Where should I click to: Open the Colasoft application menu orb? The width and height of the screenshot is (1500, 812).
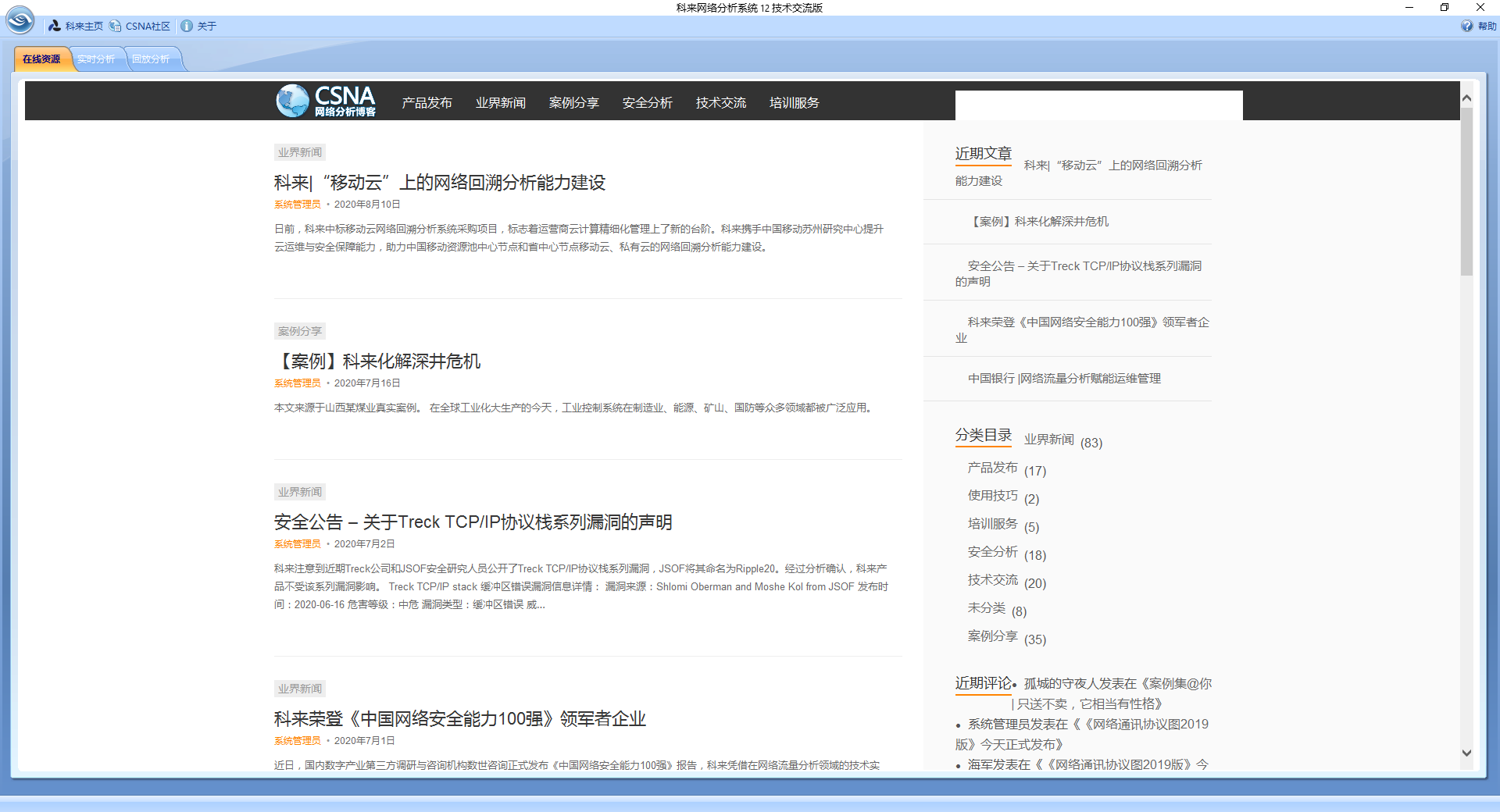click(20, 20)
